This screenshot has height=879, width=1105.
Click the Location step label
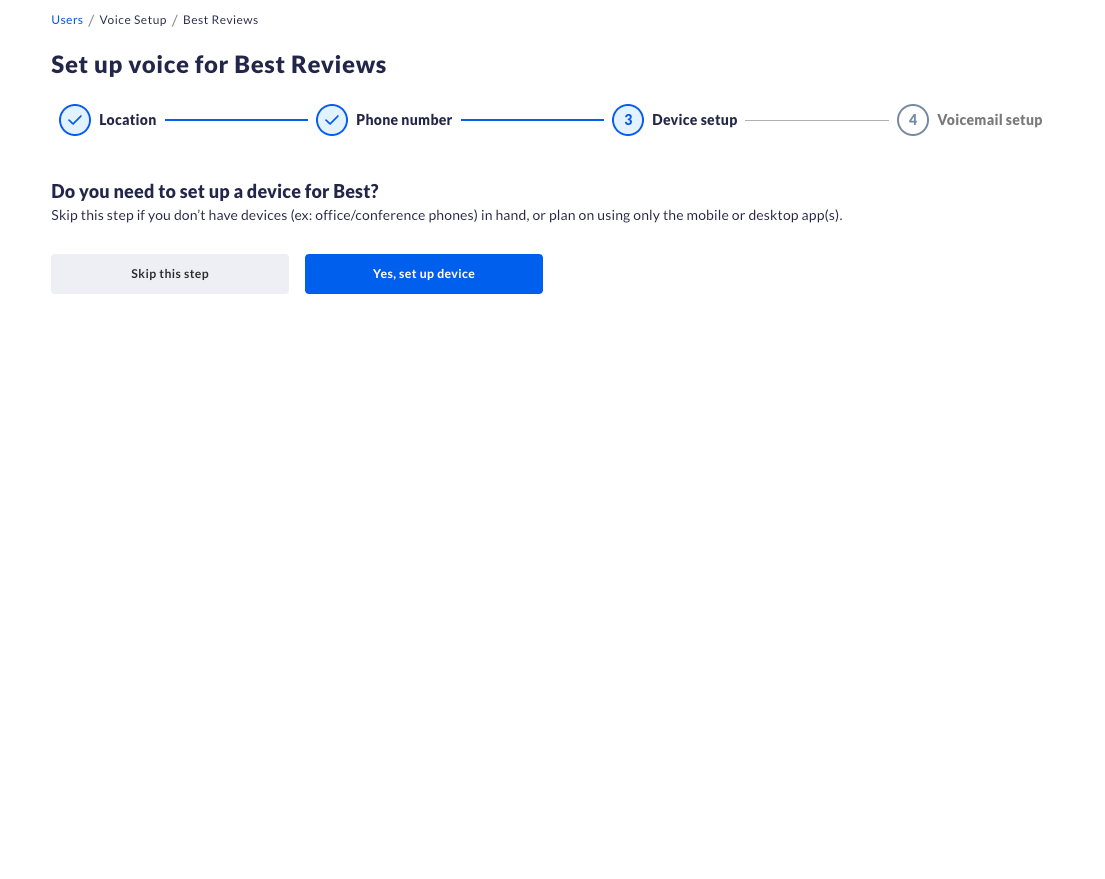(127, 119)
